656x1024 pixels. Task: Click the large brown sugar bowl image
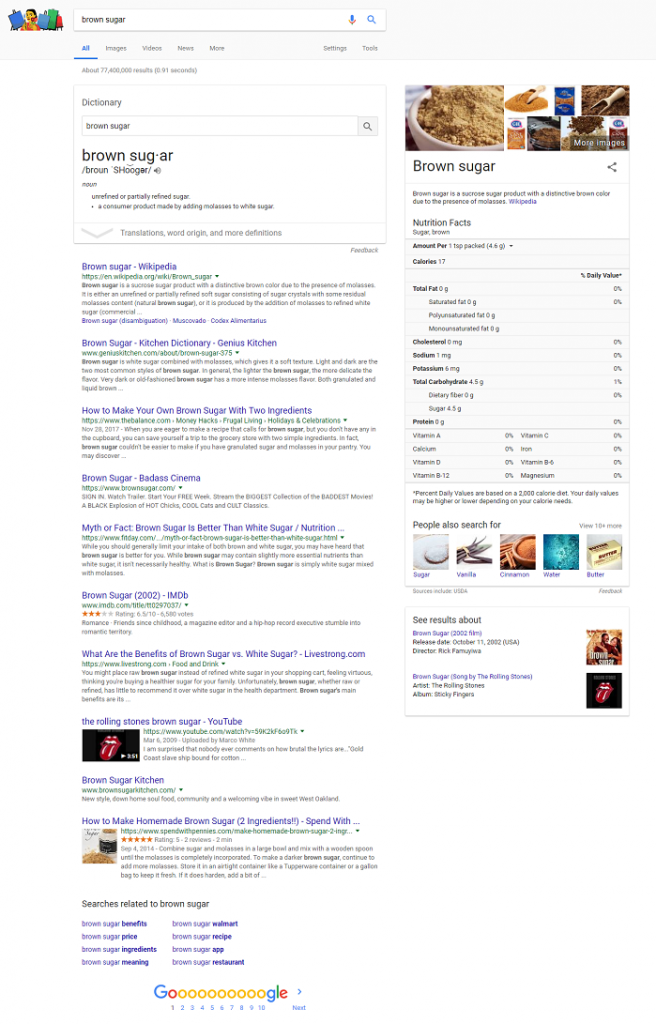pos(454,118)
